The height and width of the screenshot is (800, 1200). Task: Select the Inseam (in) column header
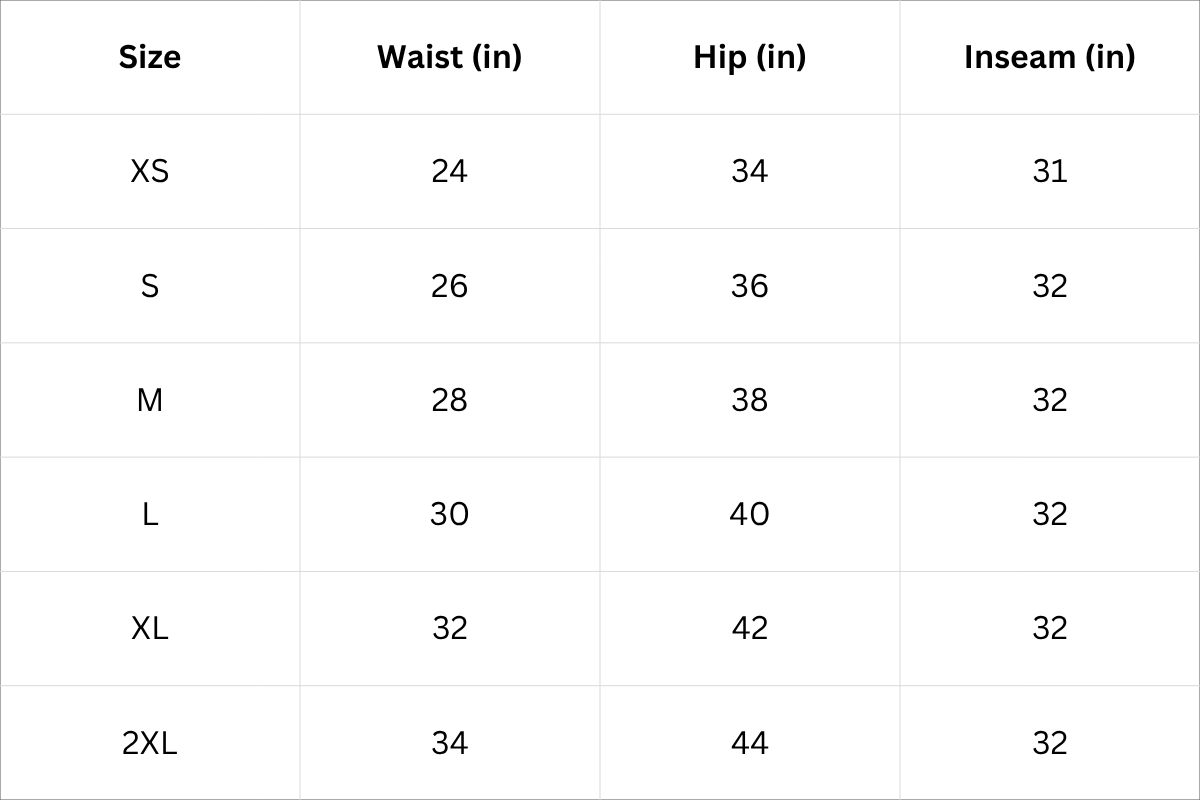[1049, 57]
